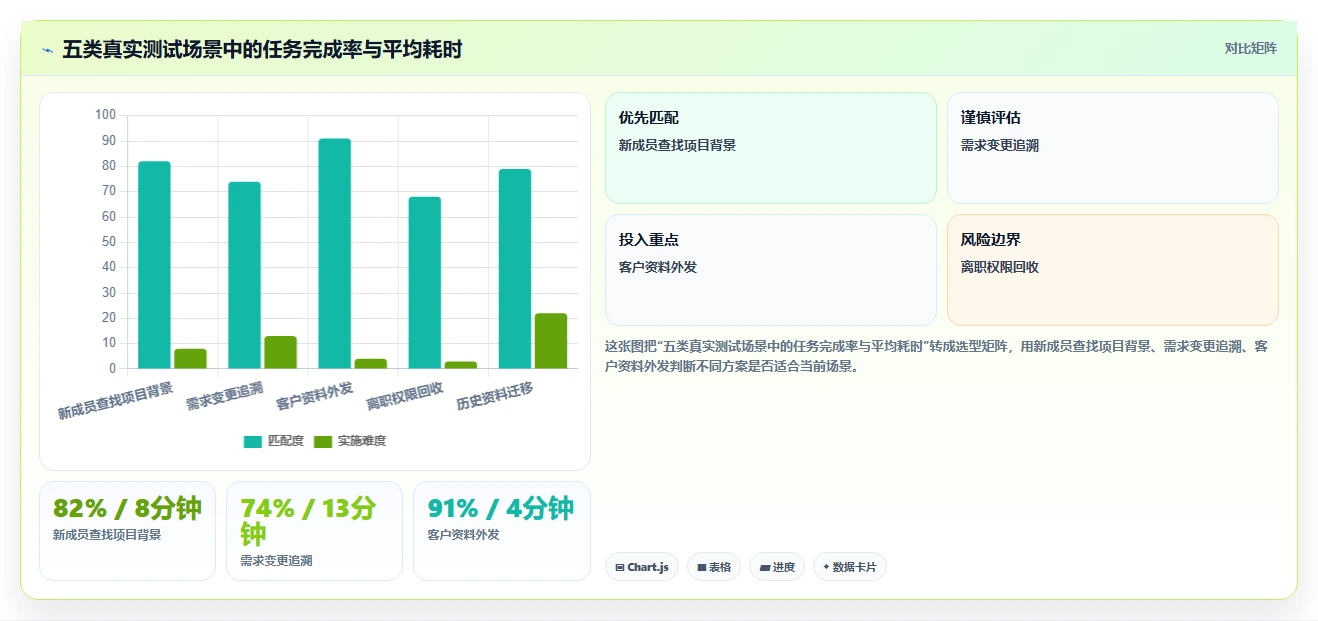
Task: Select the teal 匹配度 bar for 离职权限回收
Action: 425,283
